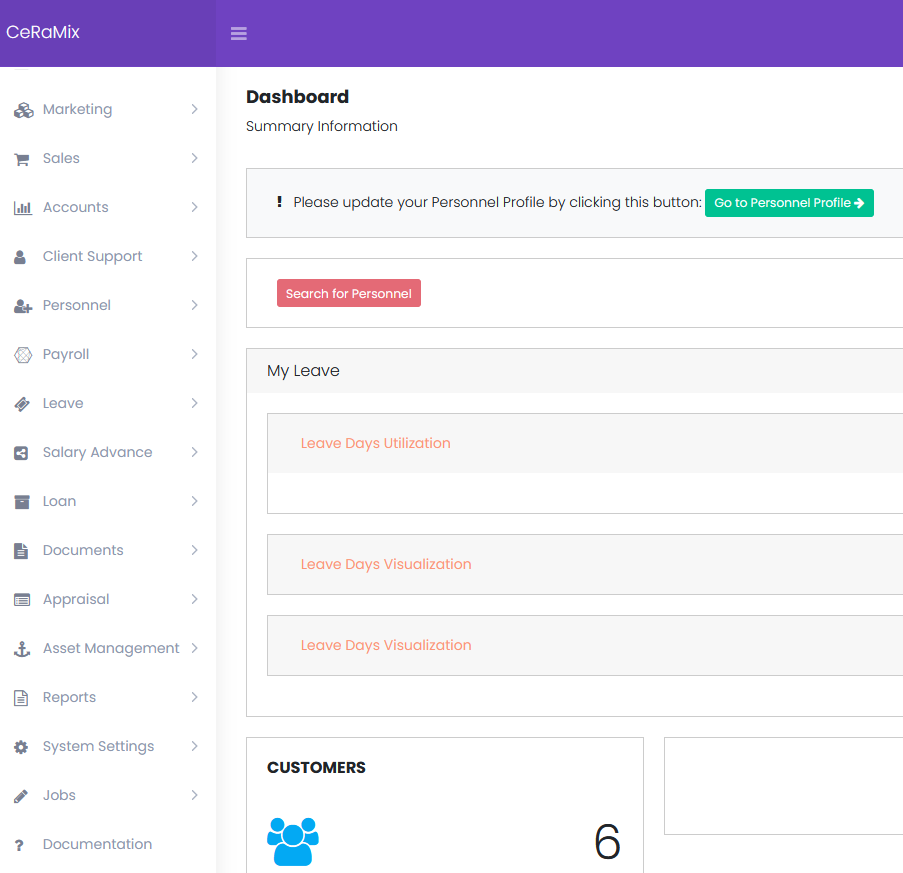903x873 pixels.
Task: Expand the System Settings chevron
Action: 195,746
